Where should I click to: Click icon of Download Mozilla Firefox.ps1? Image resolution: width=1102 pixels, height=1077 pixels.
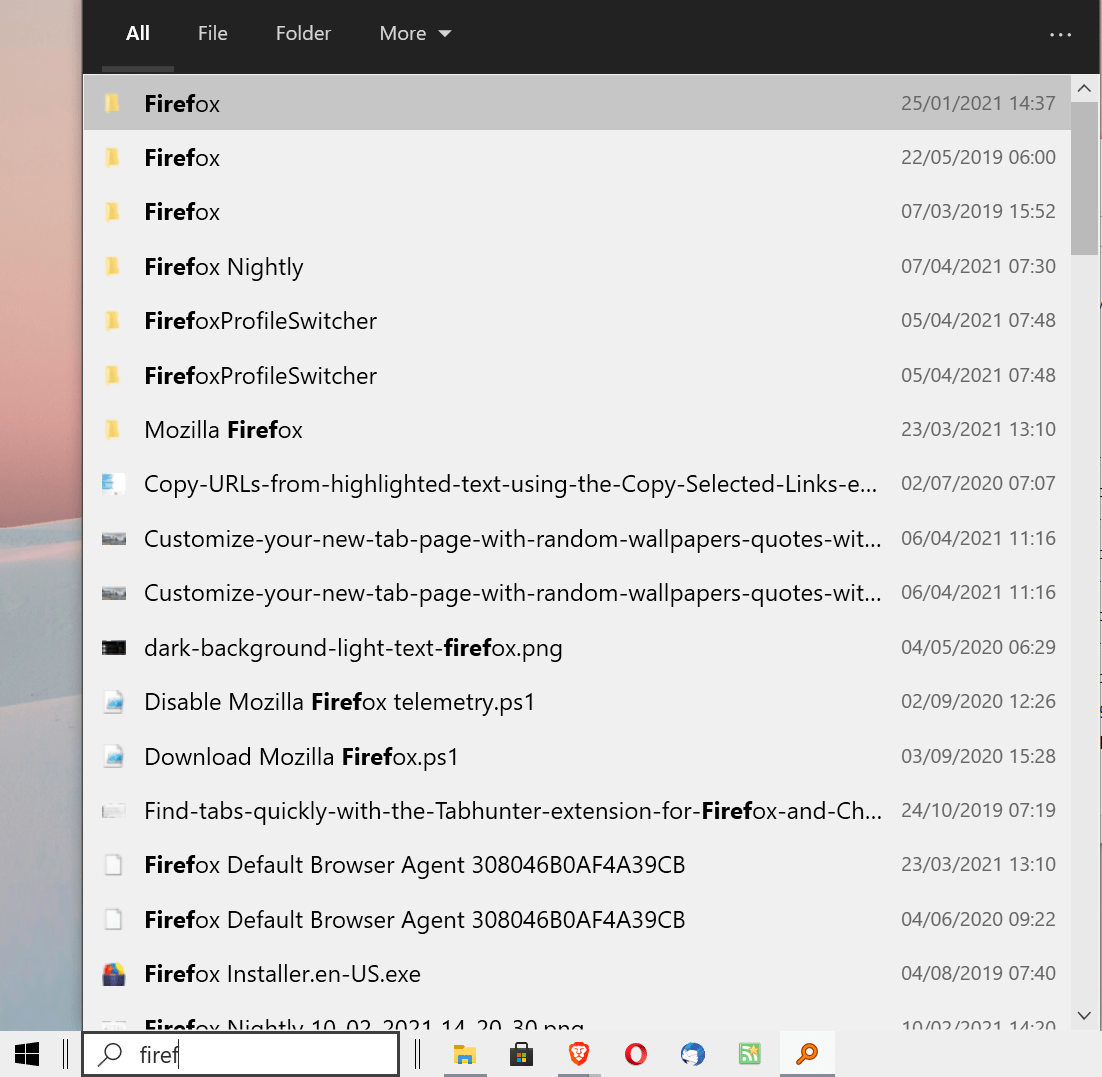point(113,756)
